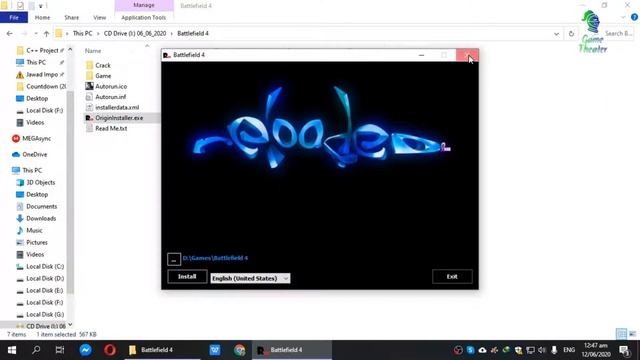Open the Share ribbon tab
640x360 pixels.
[x=71, y=18]
